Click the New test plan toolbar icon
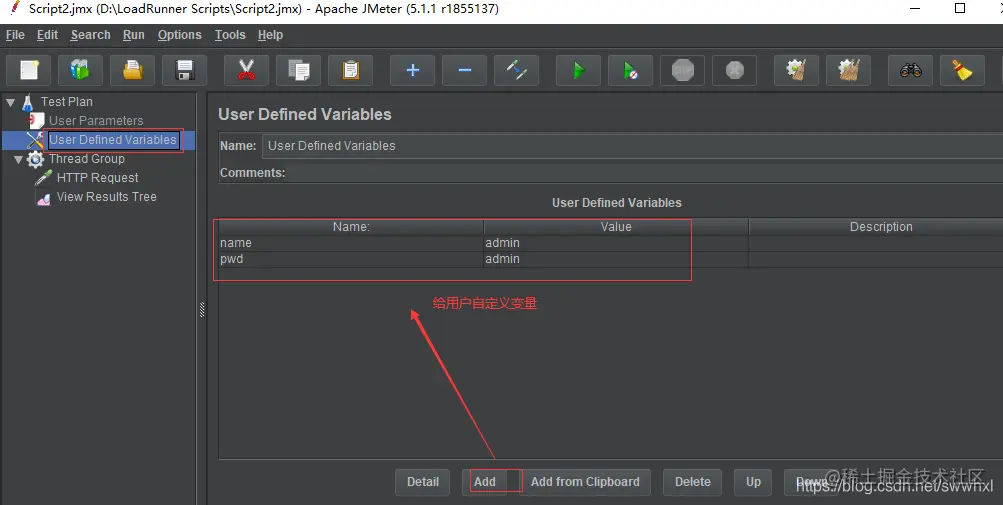The width and height of the screenshot is (1003, 505). pos(29,70)
